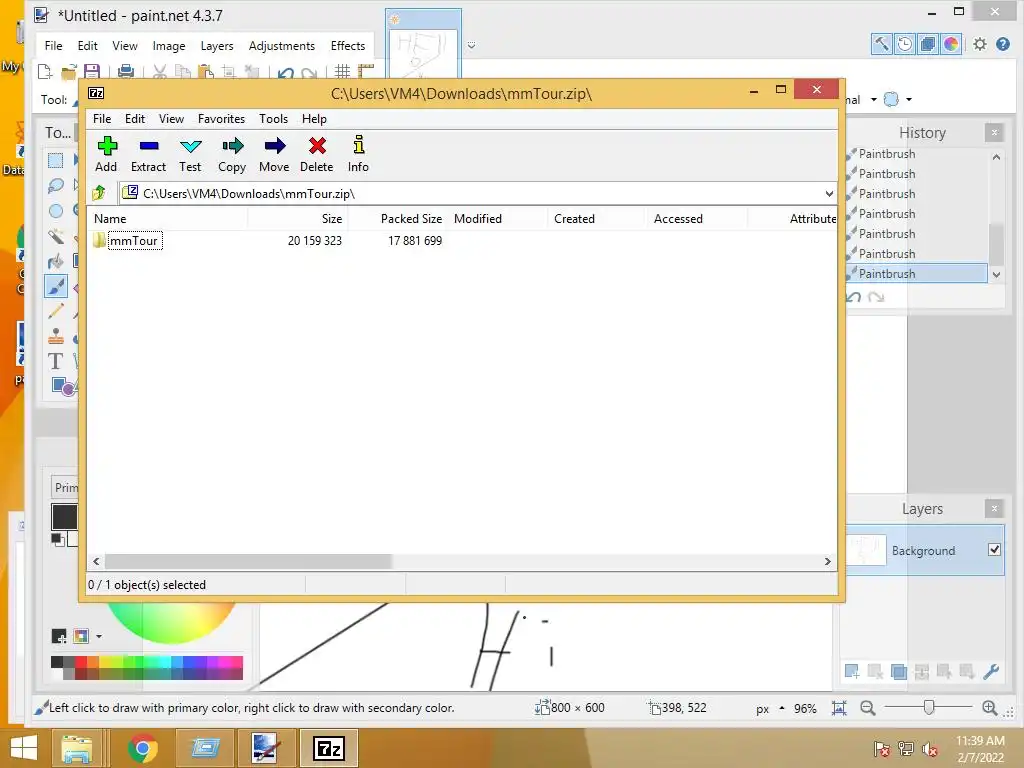Viewport: 1024px width, 768px height.
Task: Select the Lasso Select tool in paint.net
Action: (56, 185)
